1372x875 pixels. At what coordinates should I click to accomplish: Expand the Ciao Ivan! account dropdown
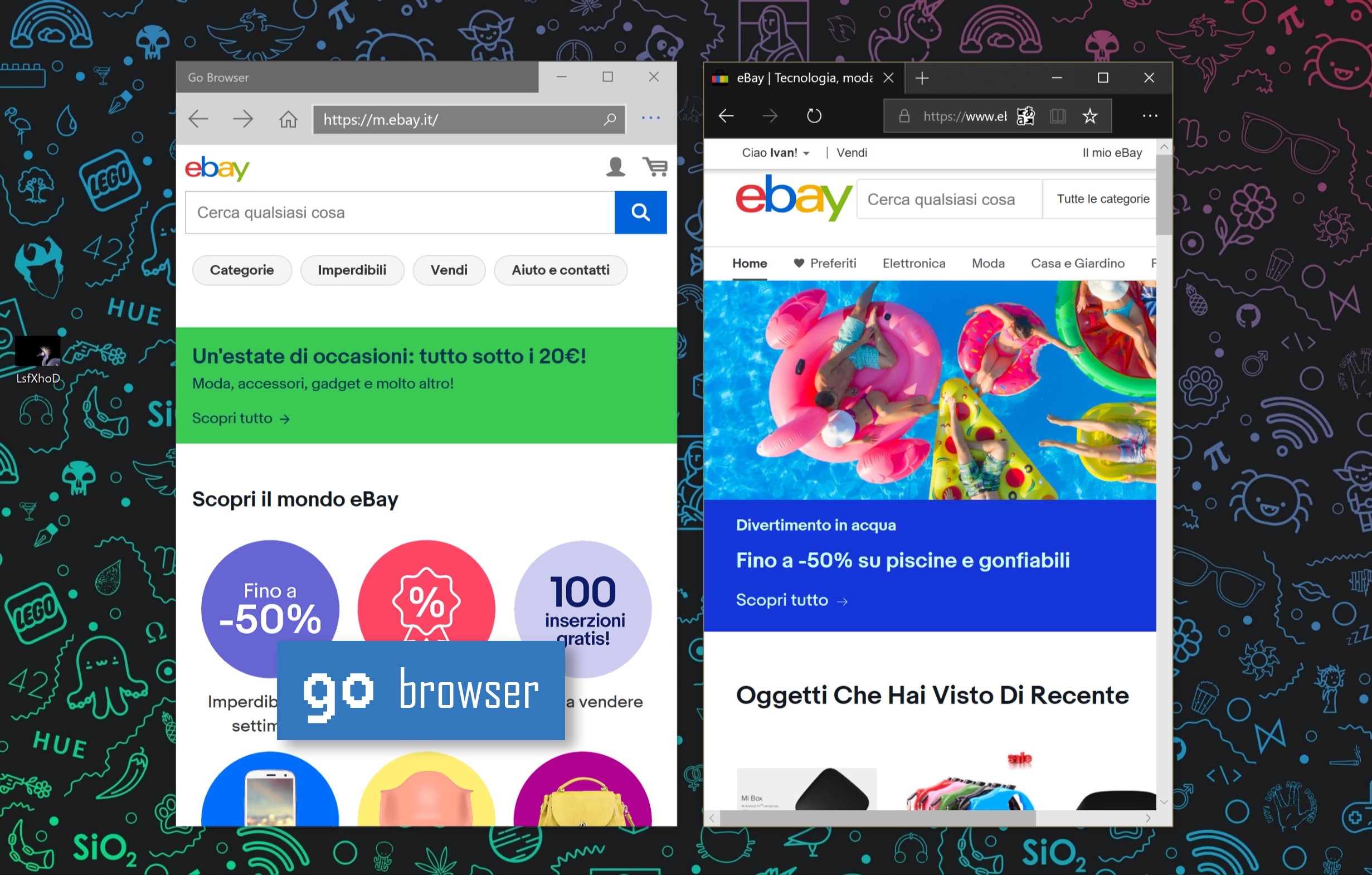pyautogui.click(x=776, y=153)
